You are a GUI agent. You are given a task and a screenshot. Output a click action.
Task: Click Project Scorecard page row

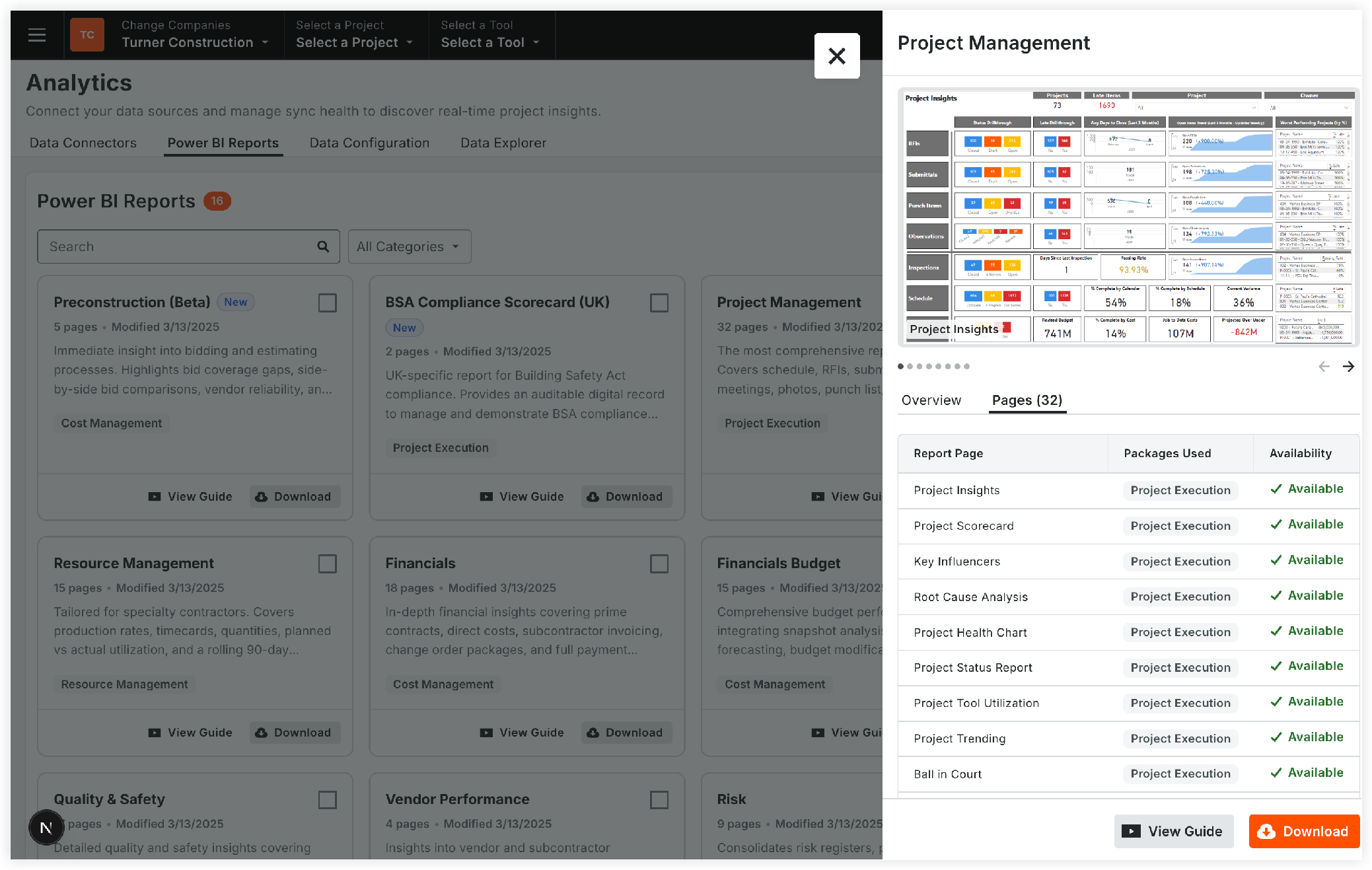tap(1128, 526)
